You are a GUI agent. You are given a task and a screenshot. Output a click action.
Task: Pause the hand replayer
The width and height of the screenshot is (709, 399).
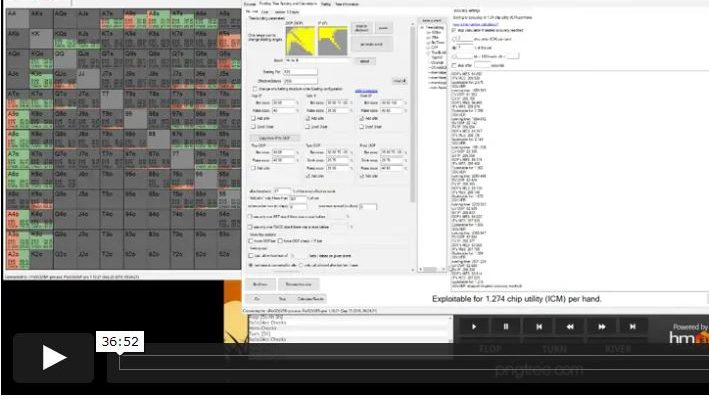[506, 327]
